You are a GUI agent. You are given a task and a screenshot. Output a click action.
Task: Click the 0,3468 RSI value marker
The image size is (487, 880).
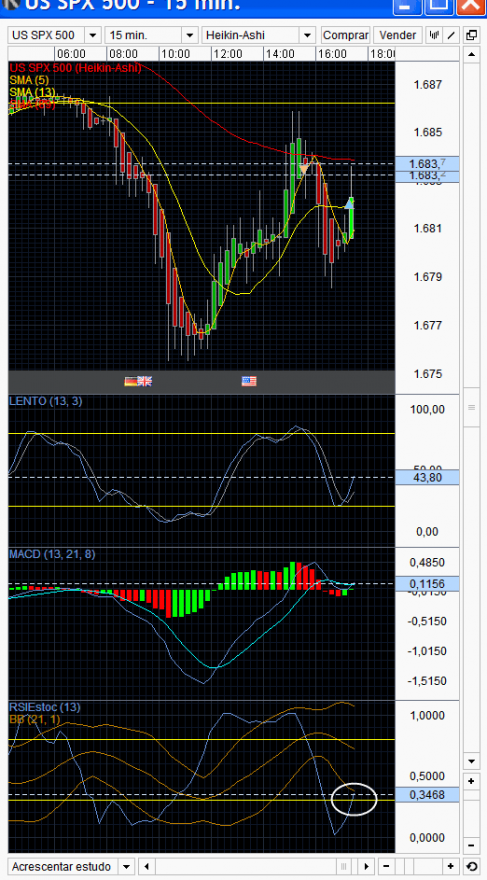click(428, 794)
